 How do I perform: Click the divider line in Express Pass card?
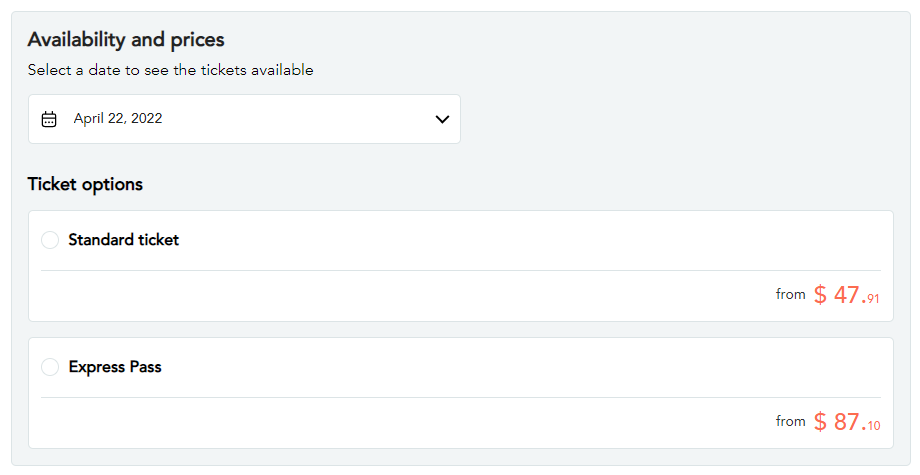pyautogui.click(x=460, y=397)
